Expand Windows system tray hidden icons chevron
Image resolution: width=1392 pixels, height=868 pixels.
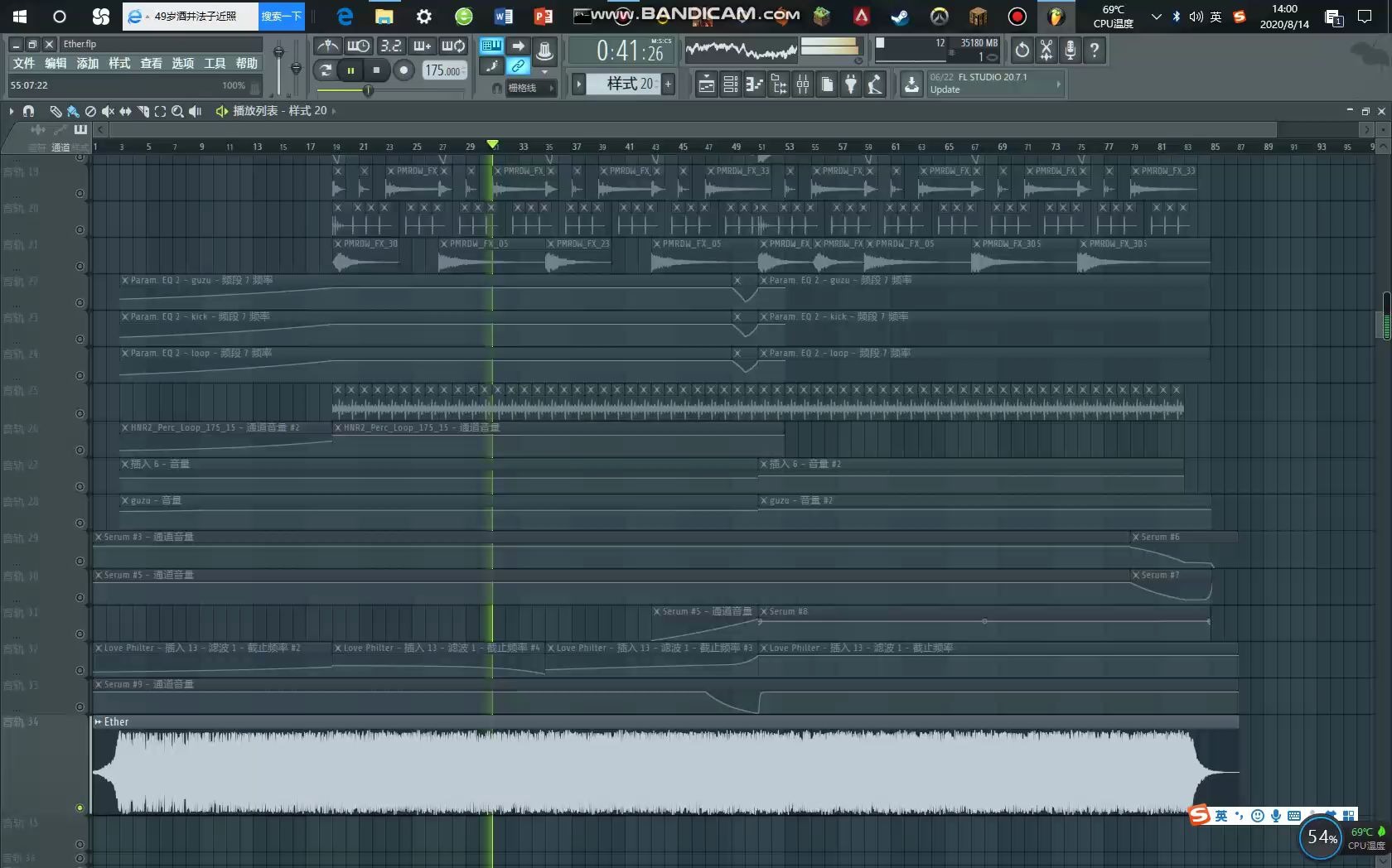point(1156,17)
